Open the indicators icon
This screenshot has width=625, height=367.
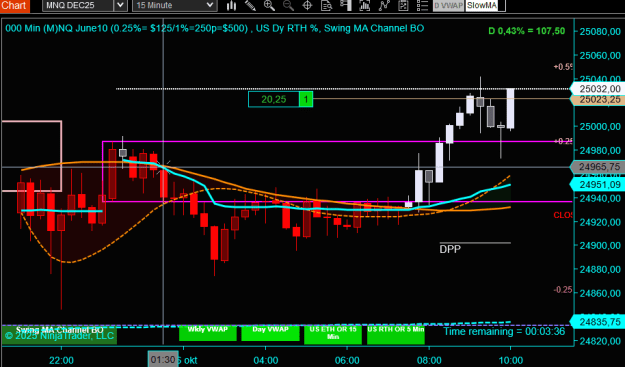pos(364,5)
